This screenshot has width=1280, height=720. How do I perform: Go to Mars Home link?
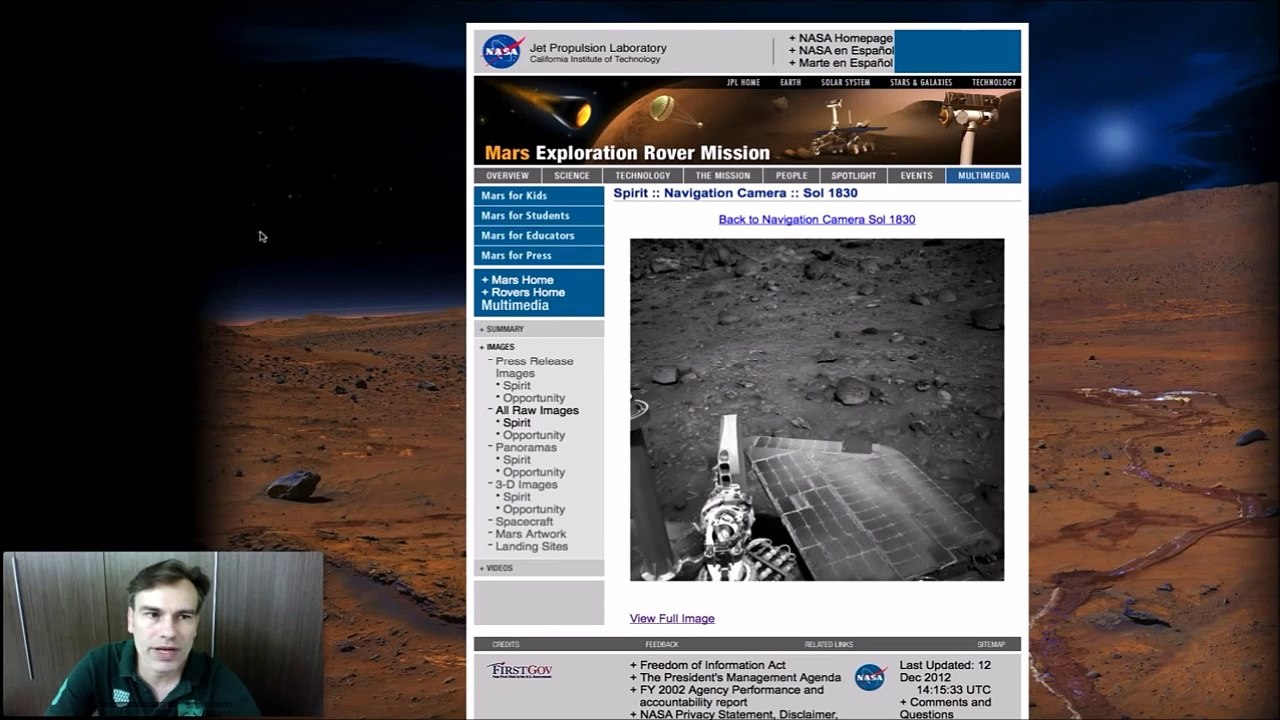pyautogui.click(x=518, y=280)
